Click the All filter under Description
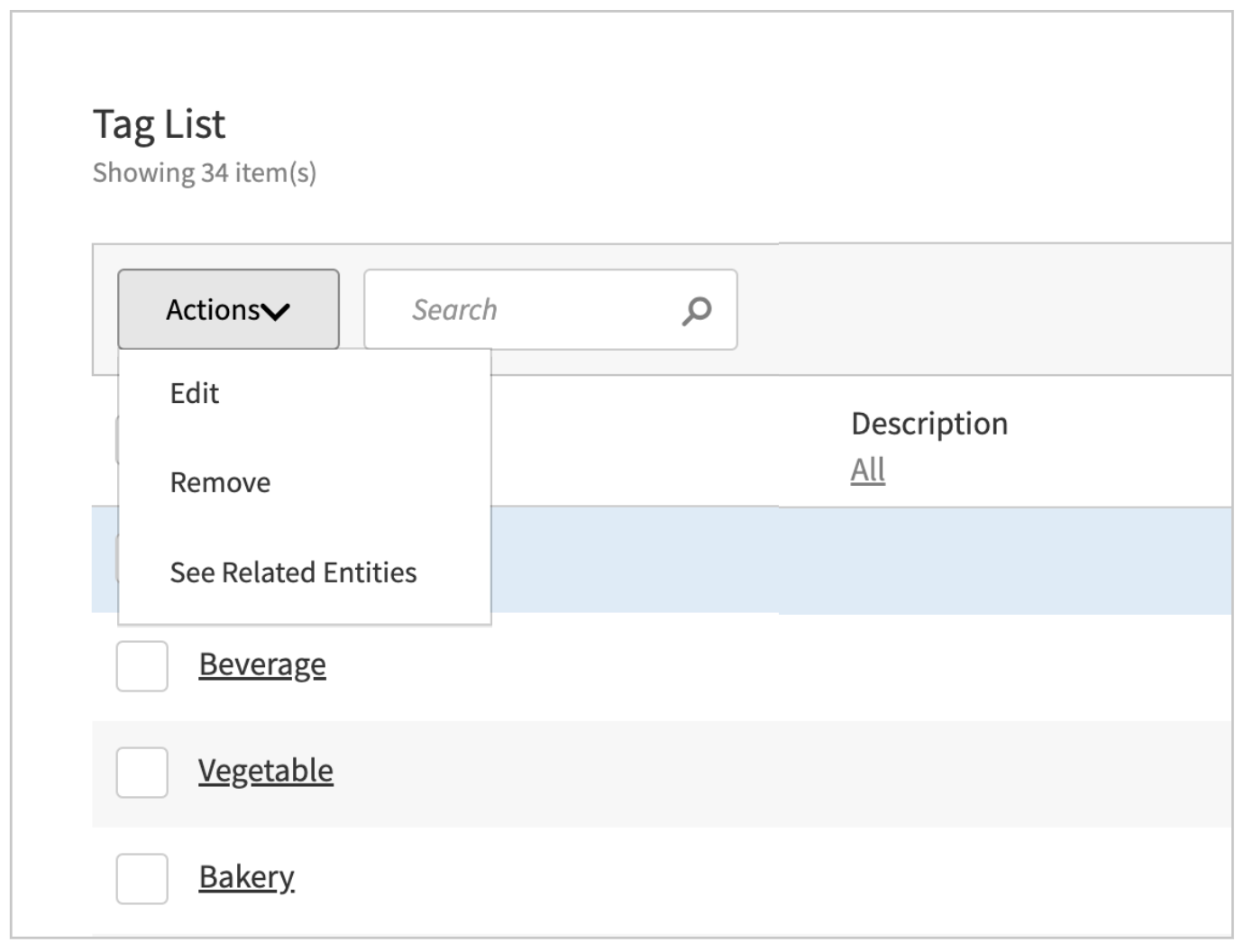Image resolution: width=1244 pixels, height=952 pixels. pyautogui.click(x=867, y=470)
